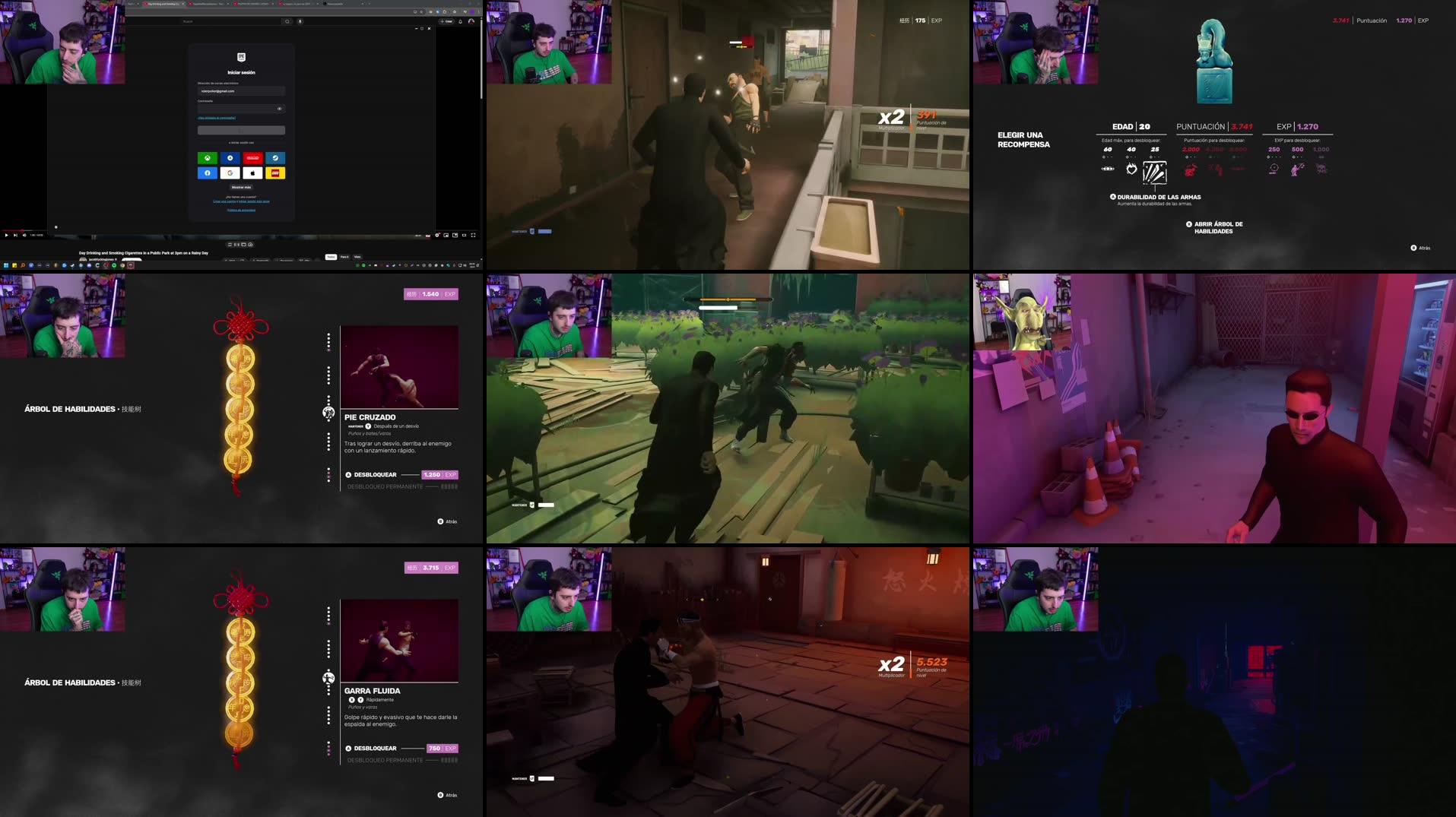The image size is (1456, 817).
Task: Toggle password visibility eye icon
Action: [279, 109]
